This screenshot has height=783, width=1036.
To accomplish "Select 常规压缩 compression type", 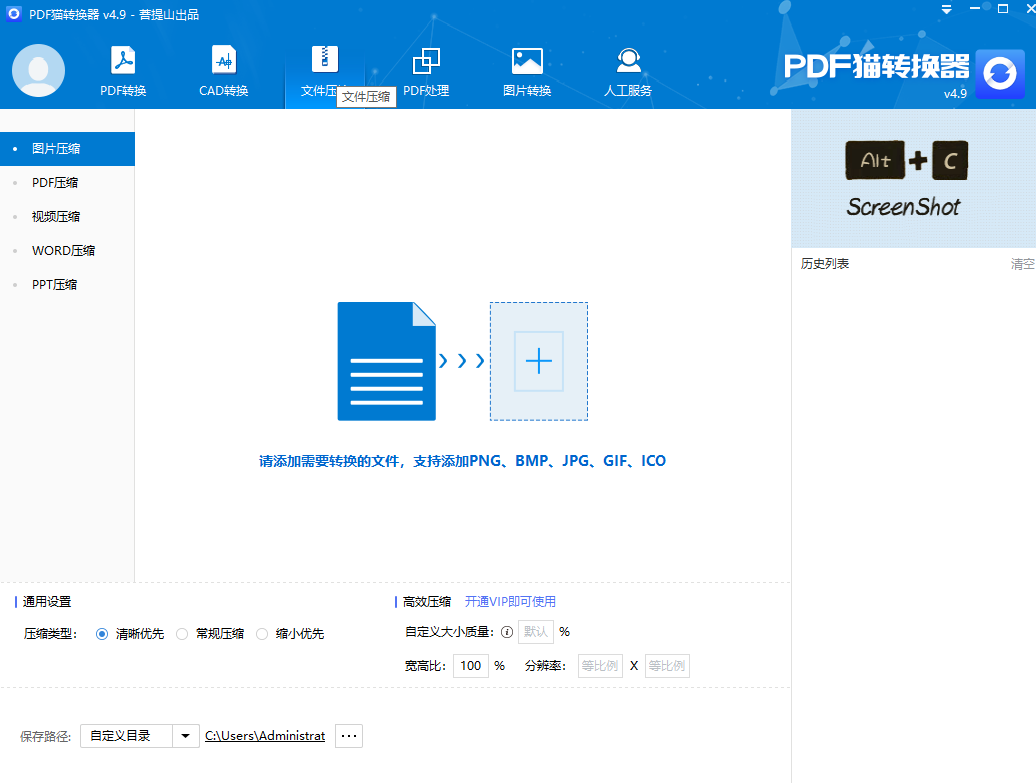I will click(x=182, y=634).
